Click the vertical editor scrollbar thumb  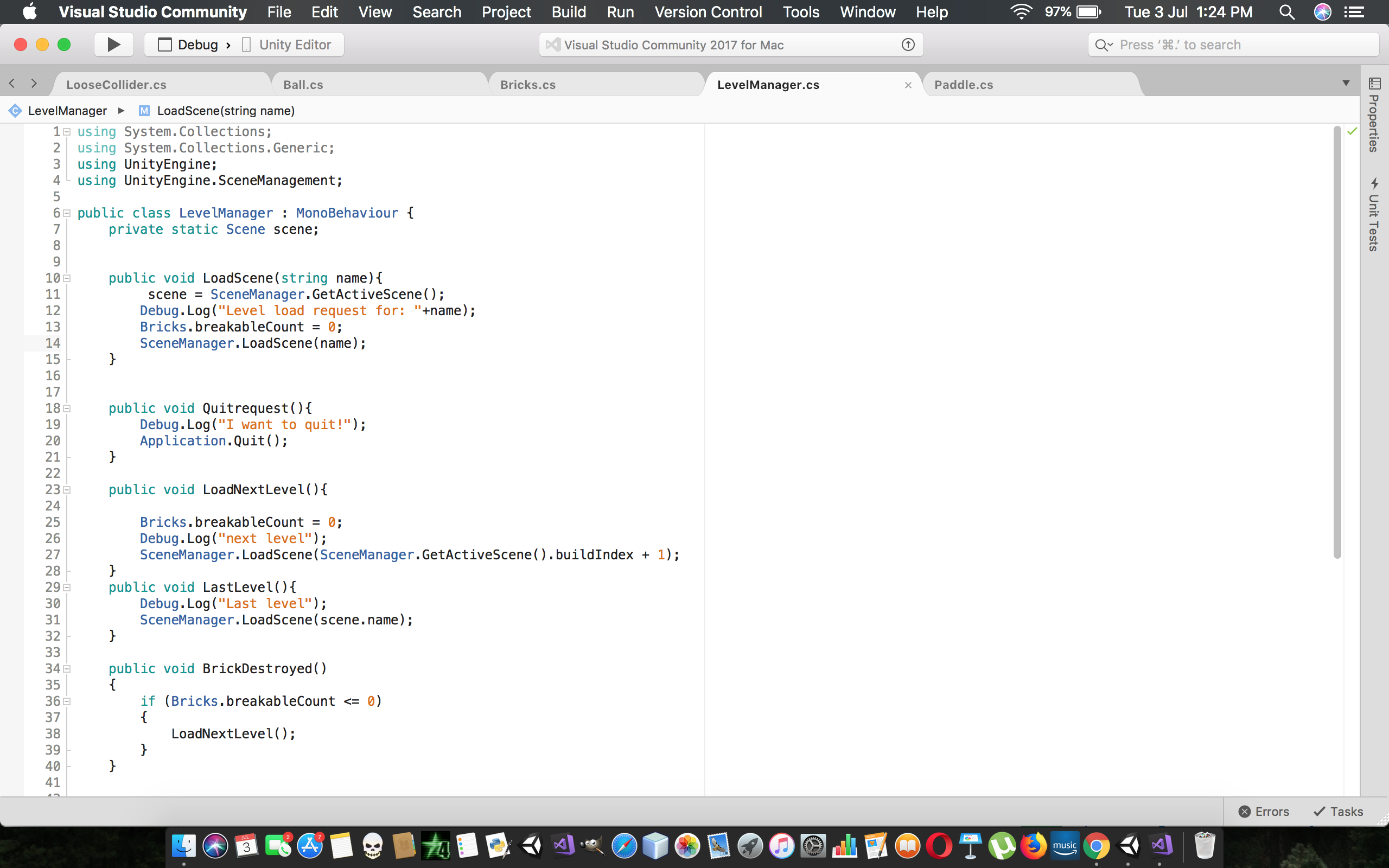[1337, 343]
